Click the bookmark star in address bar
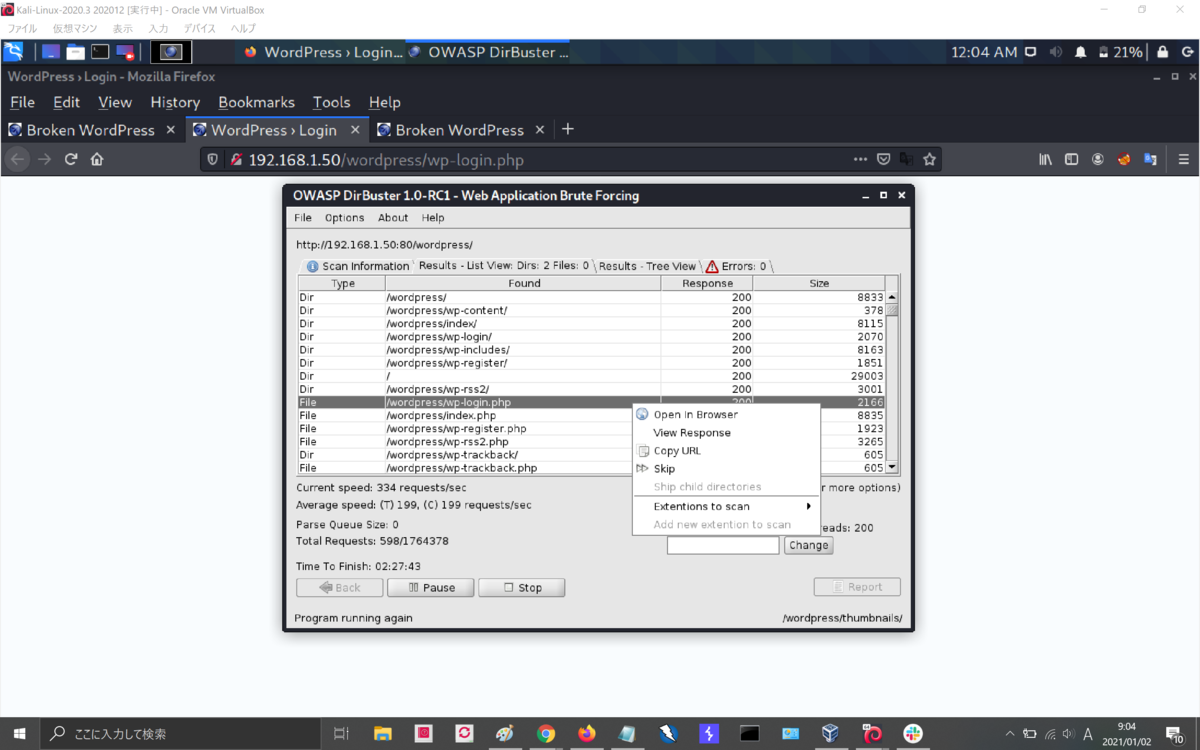Image resolution: width=1200 pixels, height=750 pixels. point(929,159)
